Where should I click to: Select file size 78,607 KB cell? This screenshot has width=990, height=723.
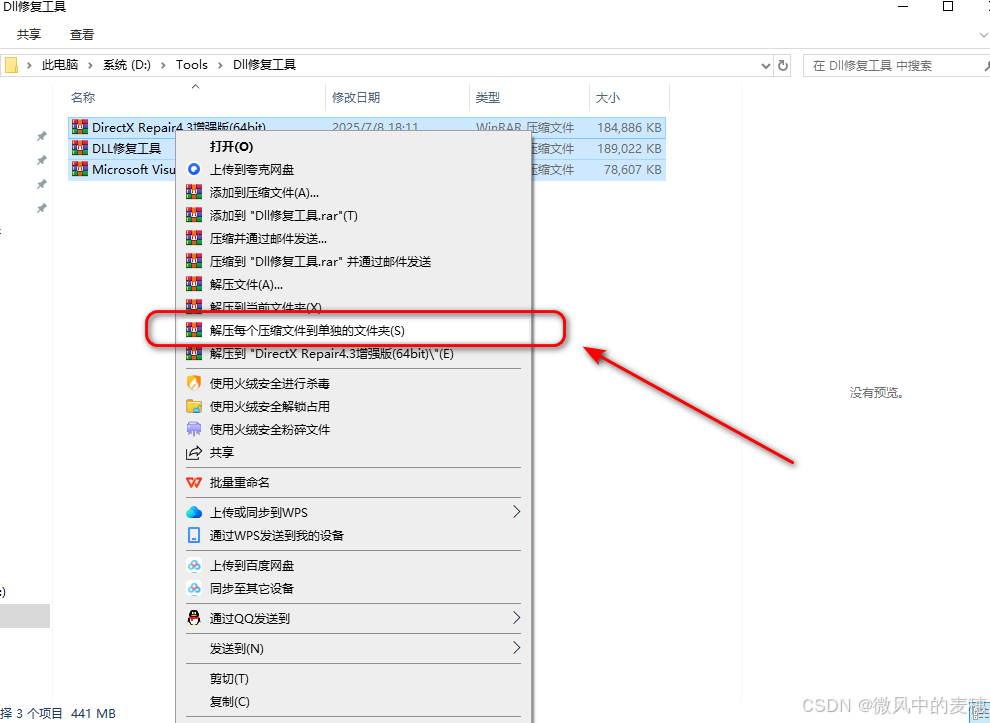pos(633,169)
